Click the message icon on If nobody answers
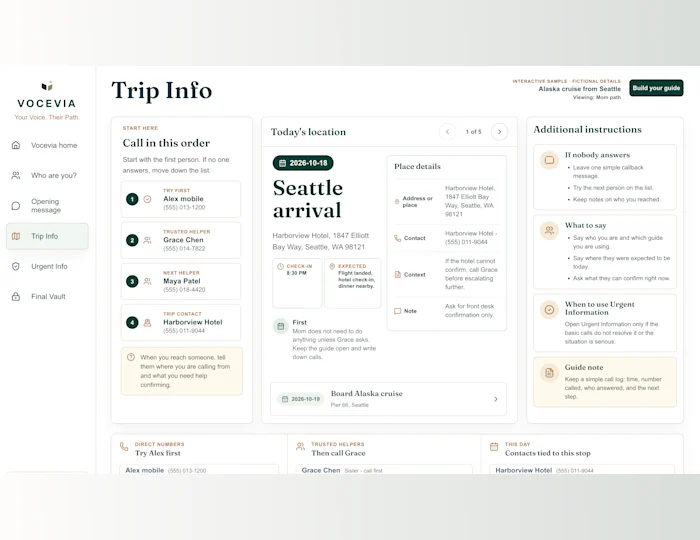 point(550,160)
